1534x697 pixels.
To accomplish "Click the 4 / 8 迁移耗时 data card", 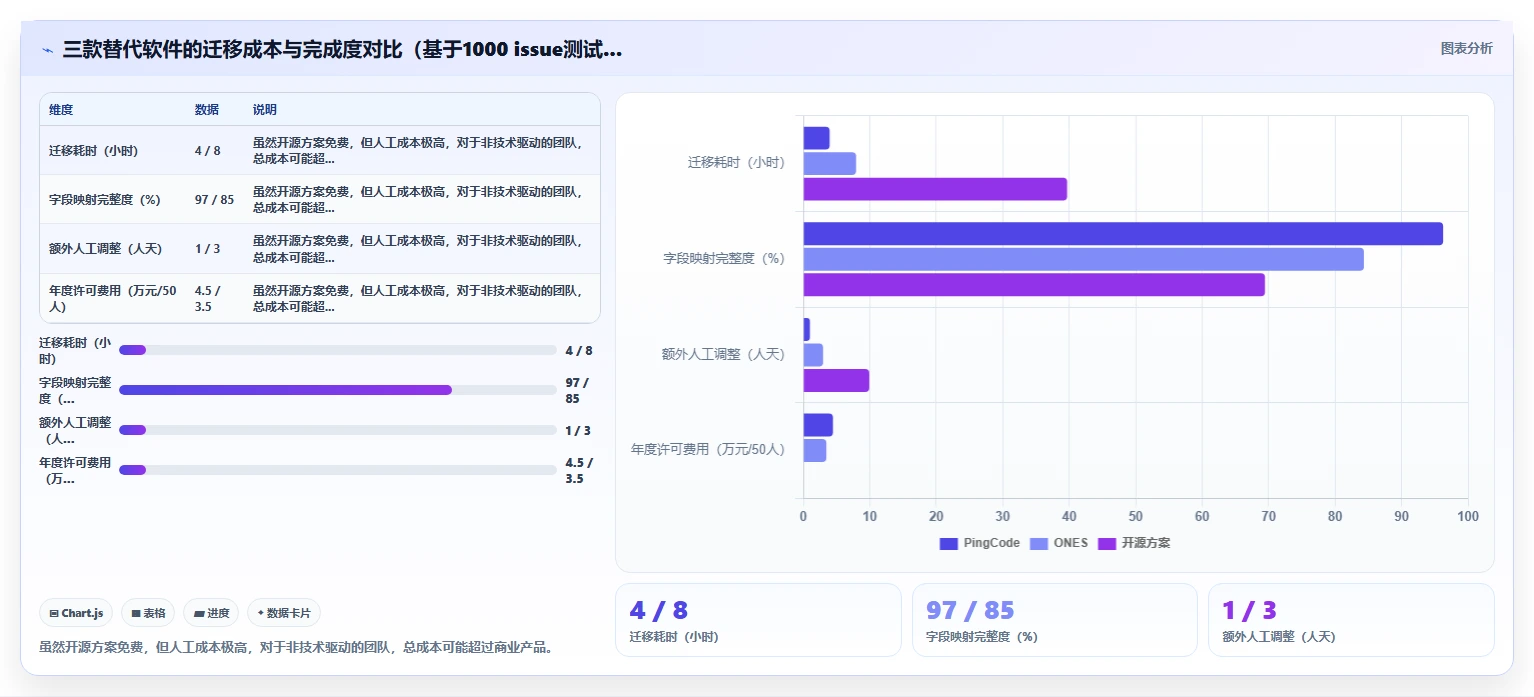I will click(758, 620).
